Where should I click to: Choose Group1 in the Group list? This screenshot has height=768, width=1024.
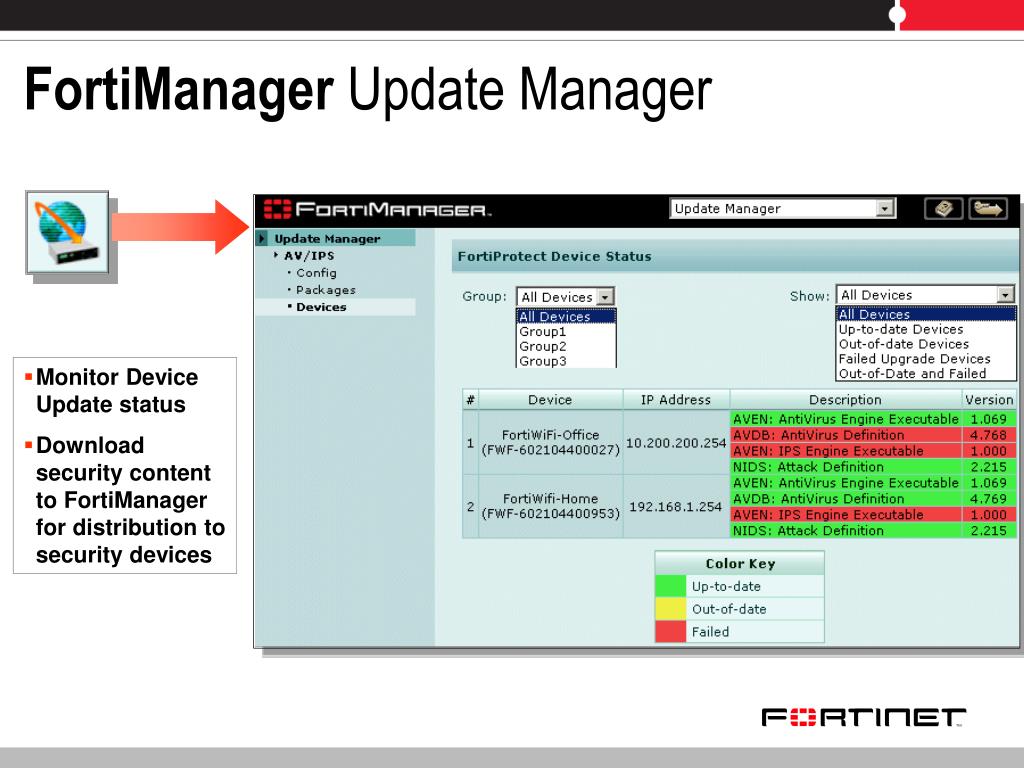coord(566,331)
